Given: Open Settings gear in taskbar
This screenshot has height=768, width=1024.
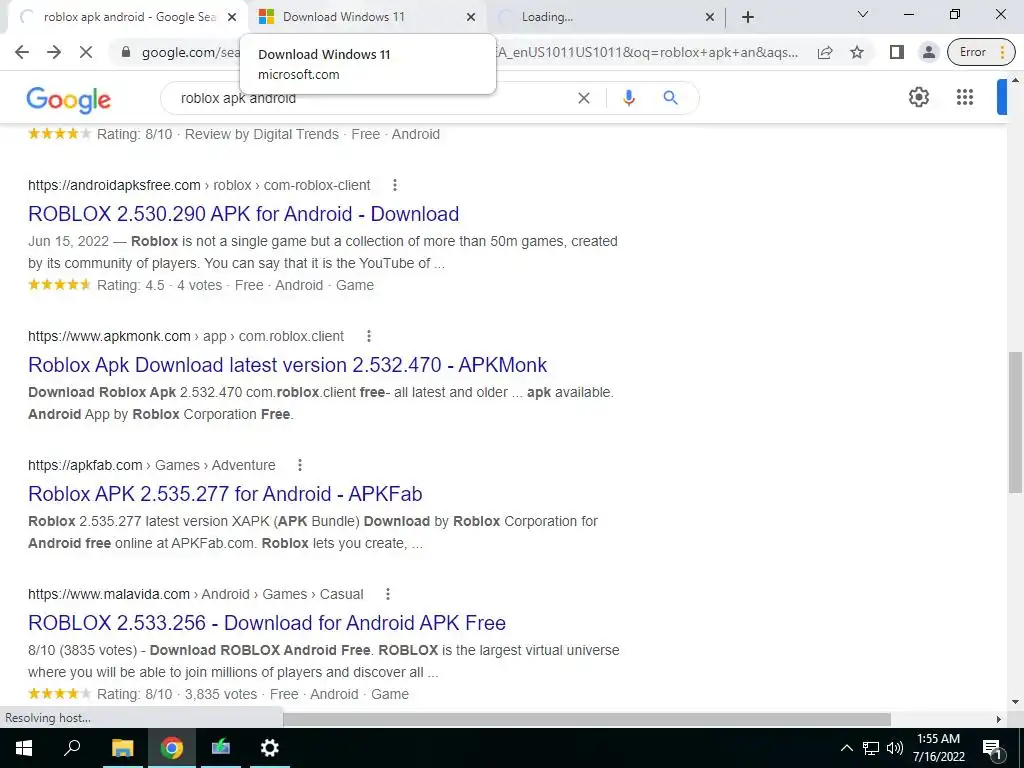Looking at the screenshot, I should coord(269,748).
